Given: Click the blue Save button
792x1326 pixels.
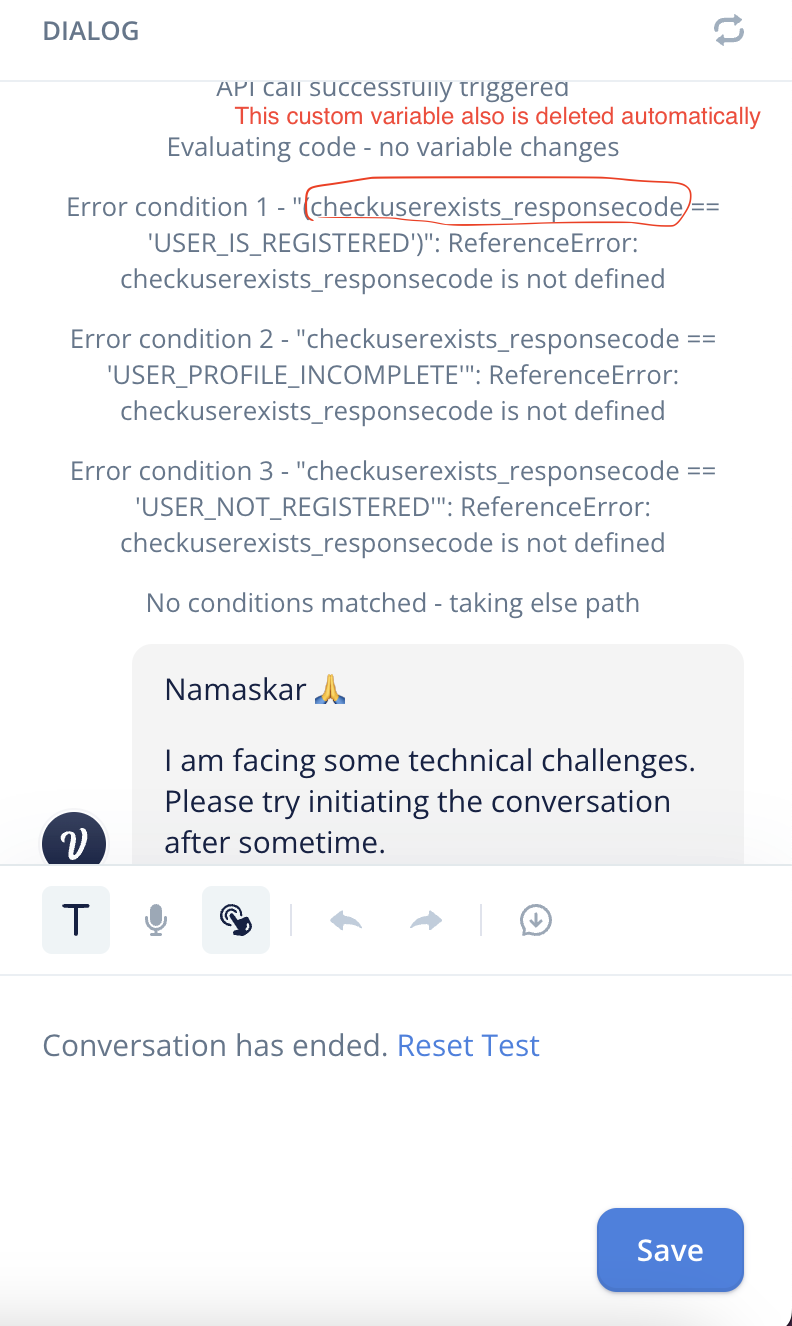Looking at the screenshot, I should 670,1250.
